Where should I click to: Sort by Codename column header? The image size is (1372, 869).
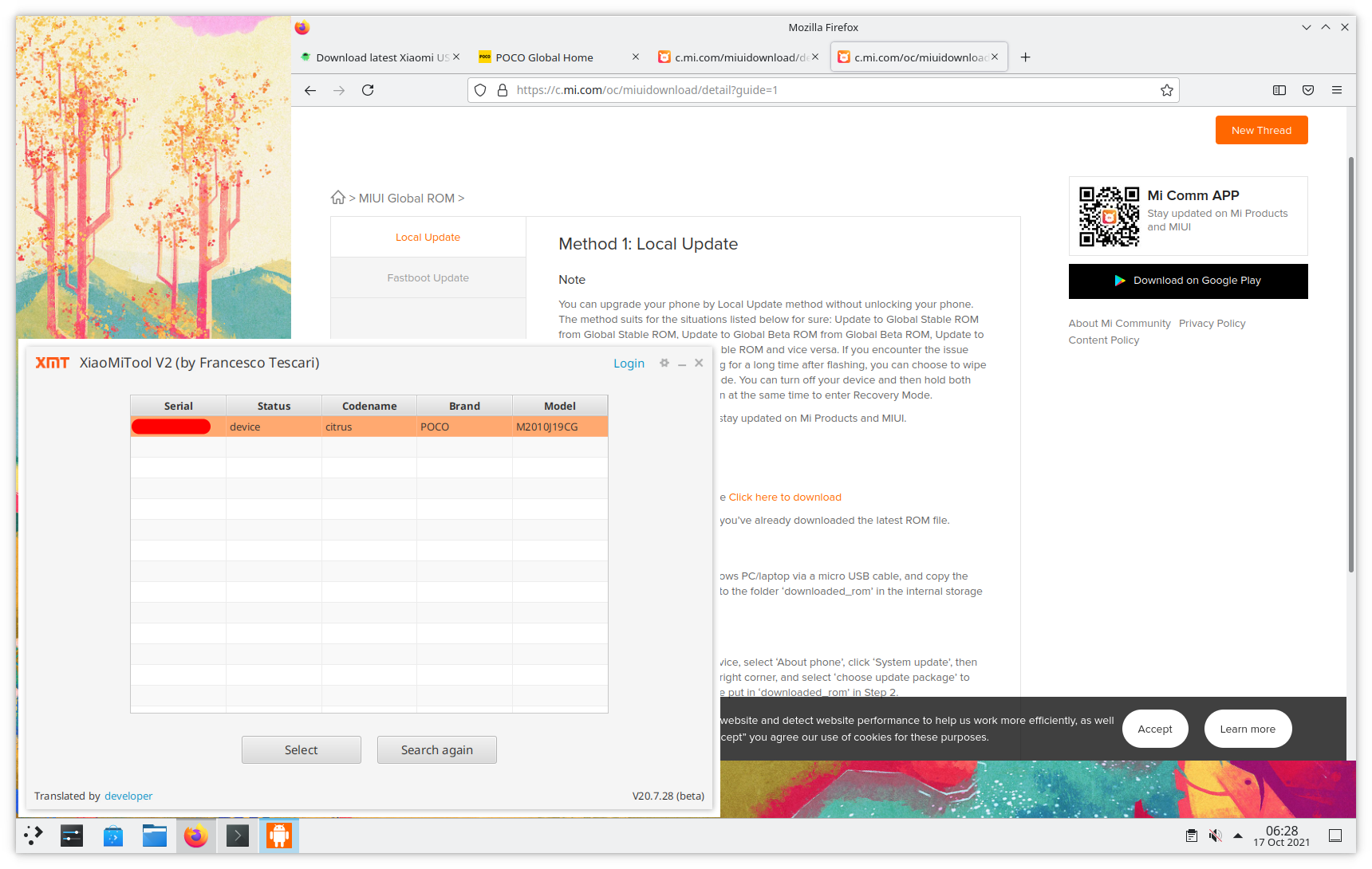coord(369,406)
